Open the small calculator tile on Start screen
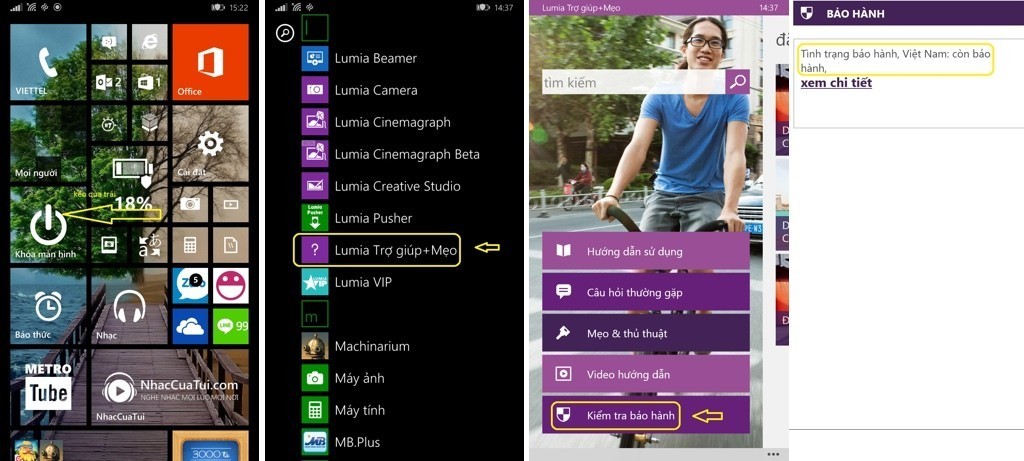The image size is (1024, 461). tap(190, 245)
